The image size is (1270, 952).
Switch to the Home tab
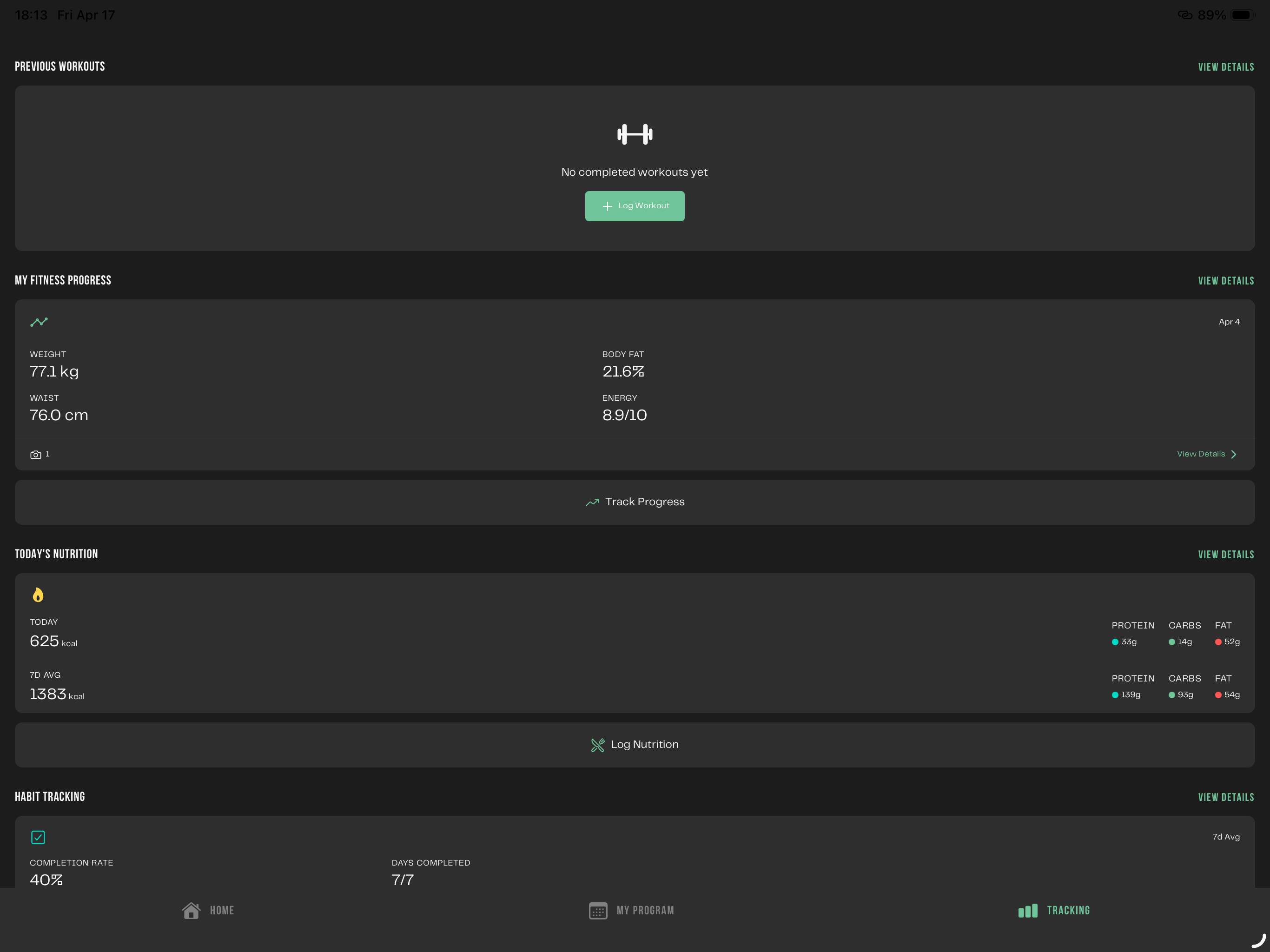pos(208,911)
